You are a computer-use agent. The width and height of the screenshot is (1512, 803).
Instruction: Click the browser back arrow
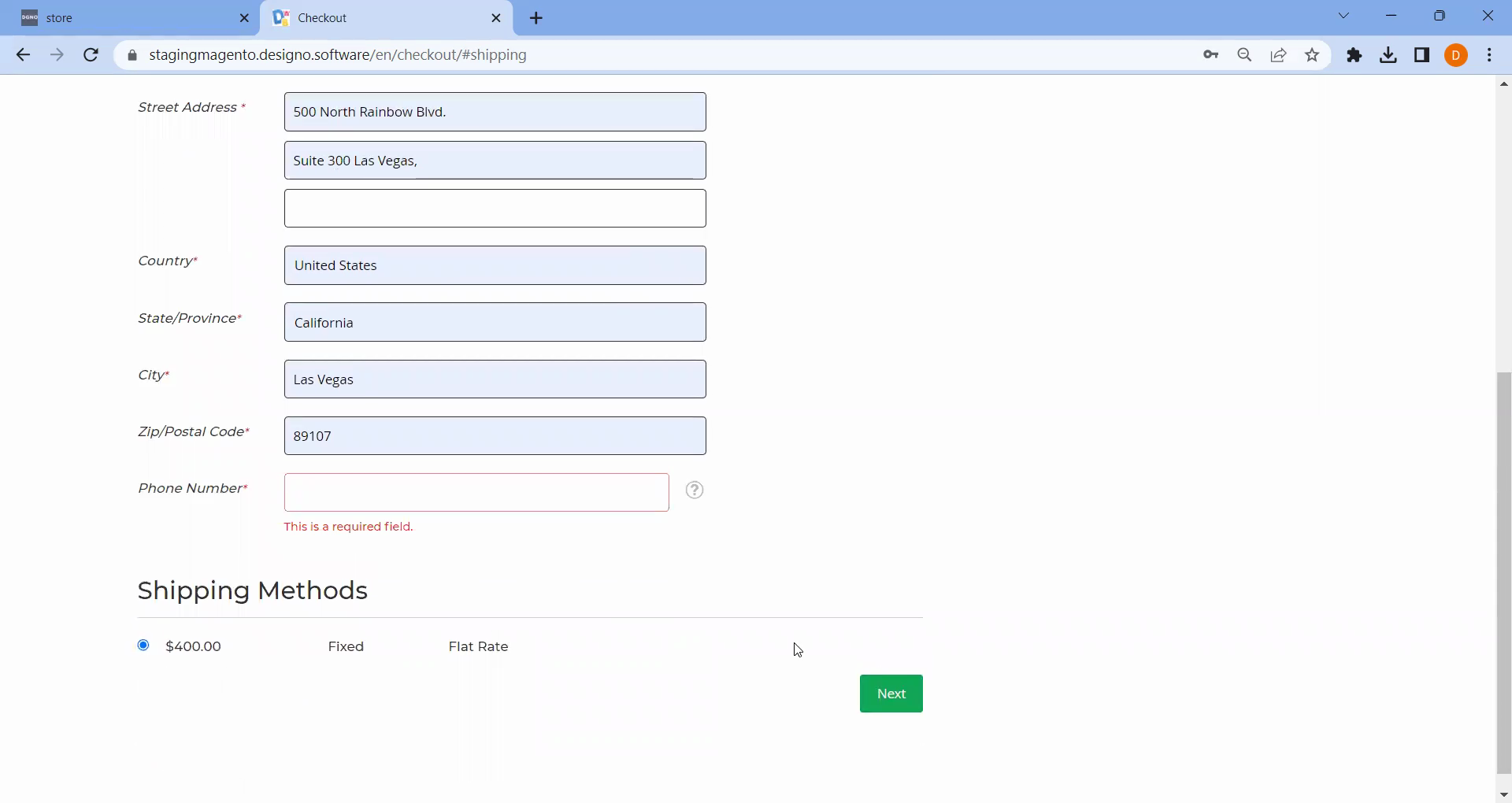pos(23,55)
